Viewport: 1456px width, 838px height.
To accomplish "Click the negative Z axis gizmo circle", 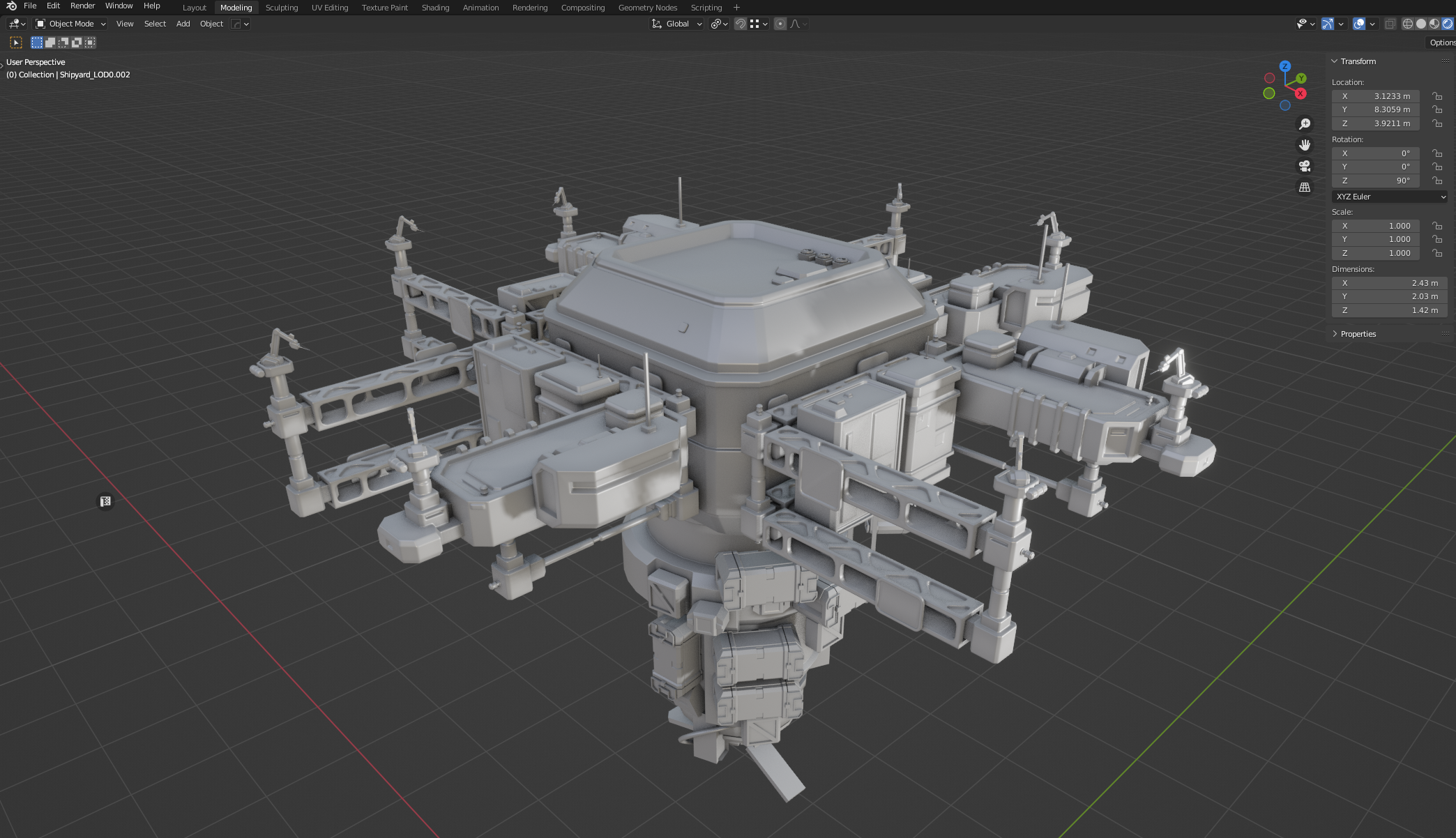I will [x=1285, y=105].
